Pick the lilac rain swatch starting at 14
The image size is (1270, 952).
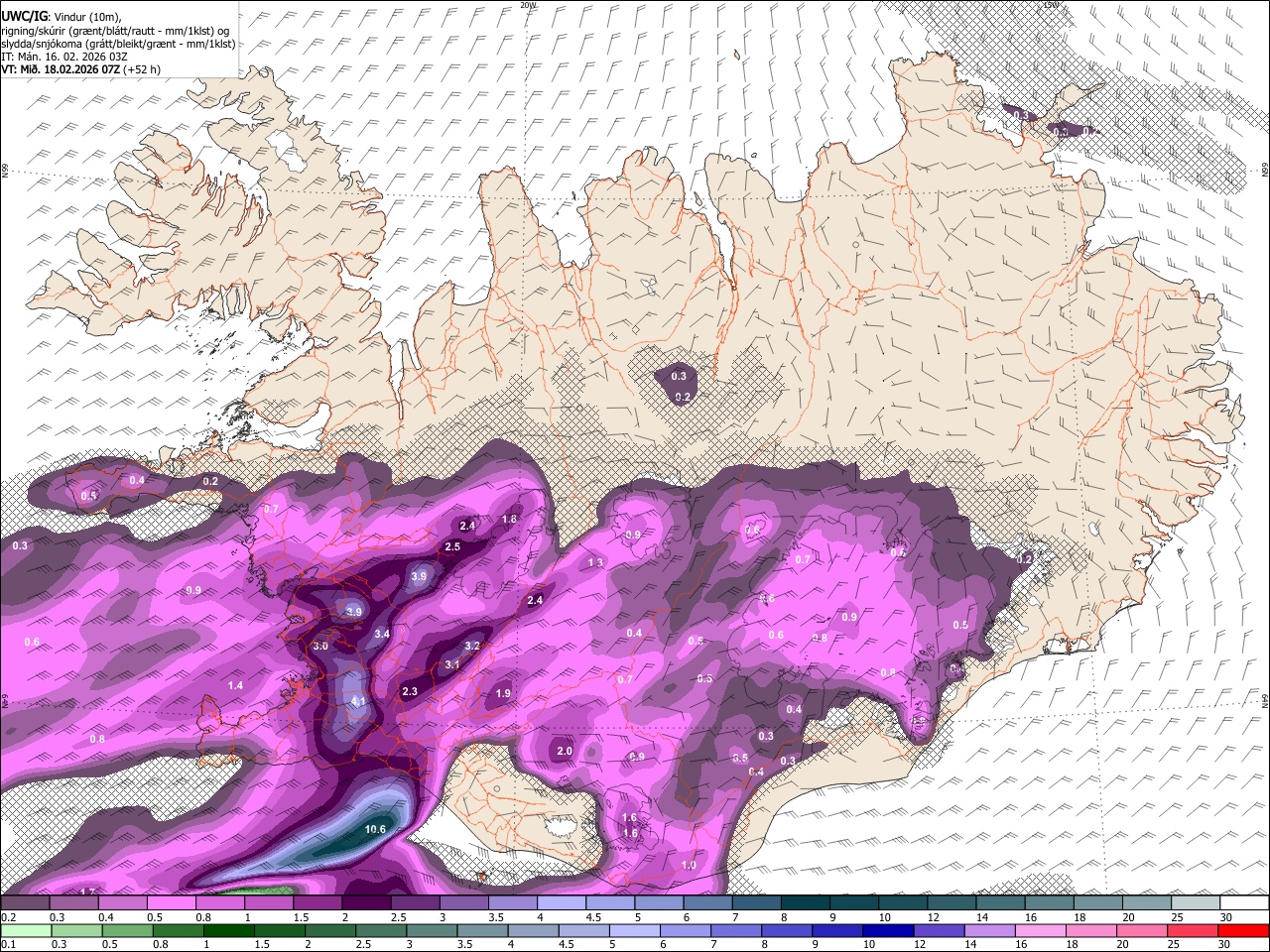990,930
